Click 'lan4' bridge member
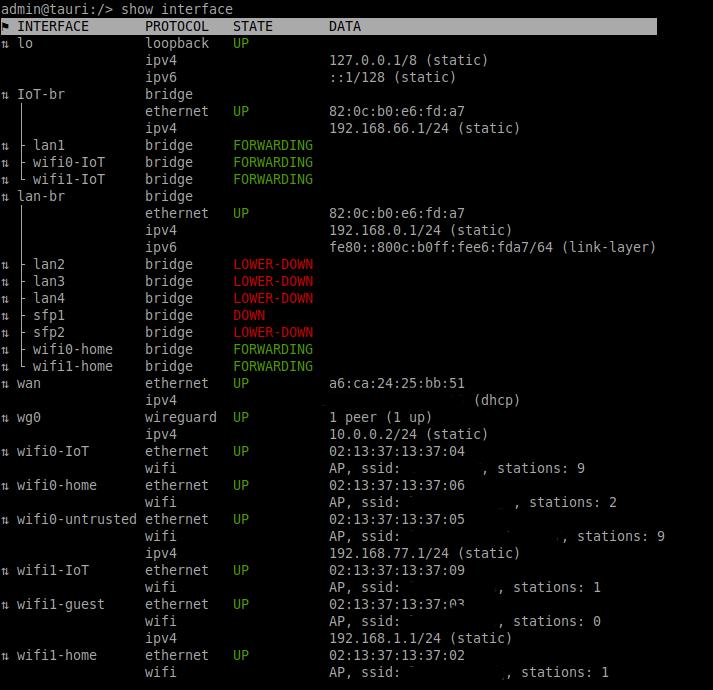 pos(49,298)
